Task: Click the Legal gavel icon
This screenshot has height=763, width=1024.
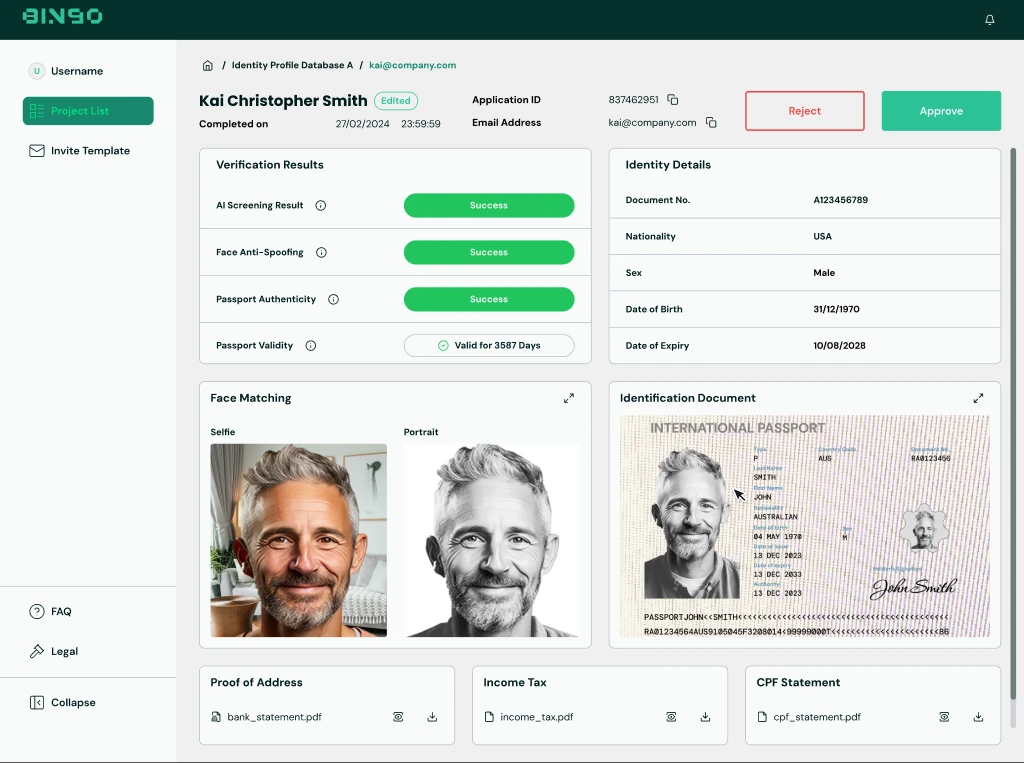Action: [37, 651]
